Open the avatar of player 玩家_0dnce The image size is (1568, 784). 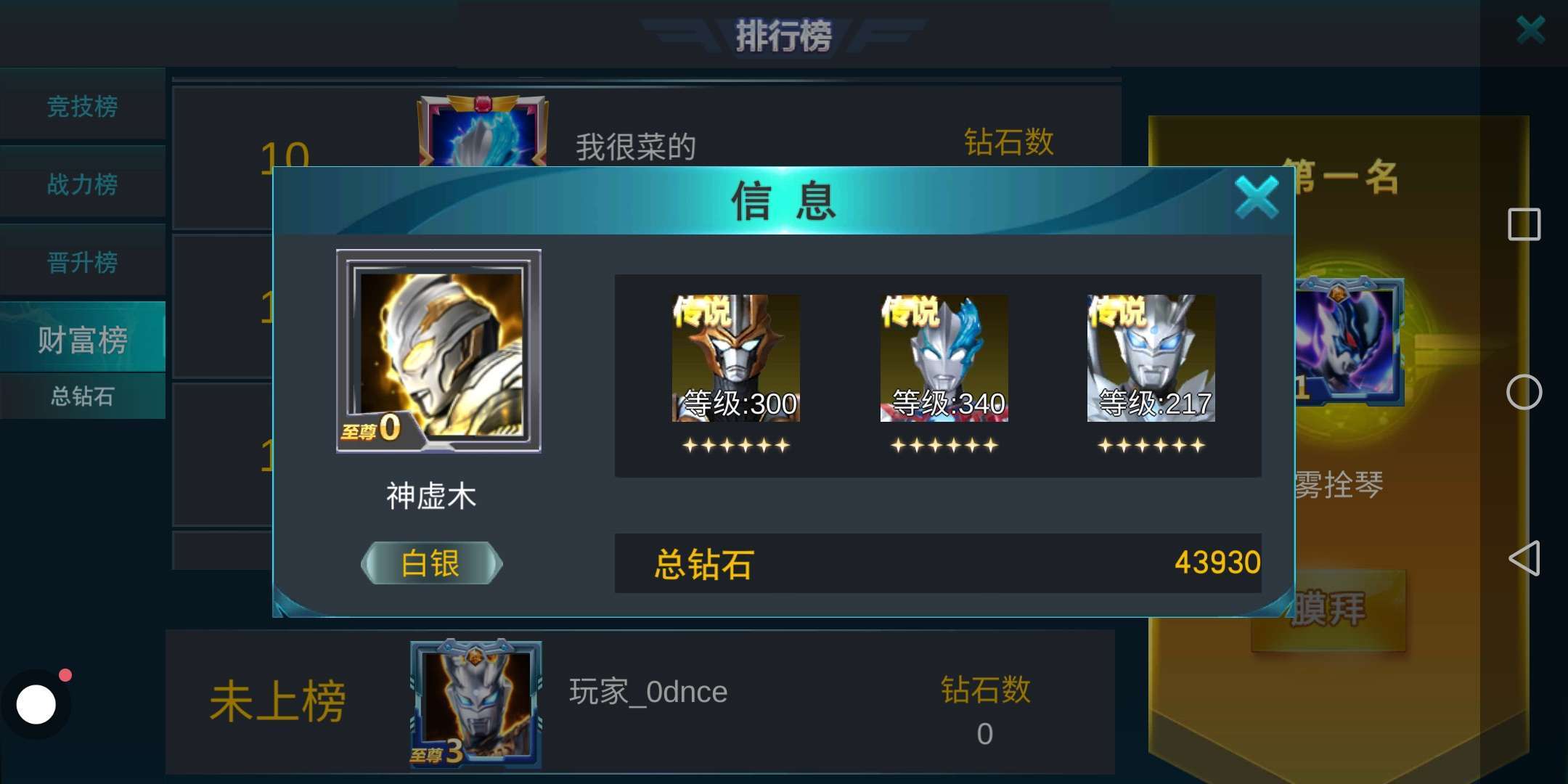[475, 703]
